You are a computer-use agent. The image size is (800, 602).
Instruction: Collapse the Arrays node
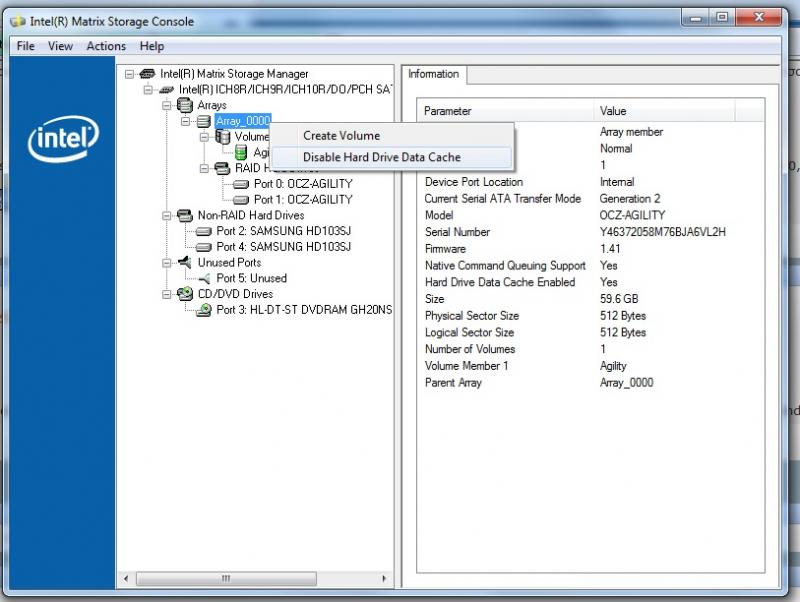pyautogui.click(x=167, y=106)
